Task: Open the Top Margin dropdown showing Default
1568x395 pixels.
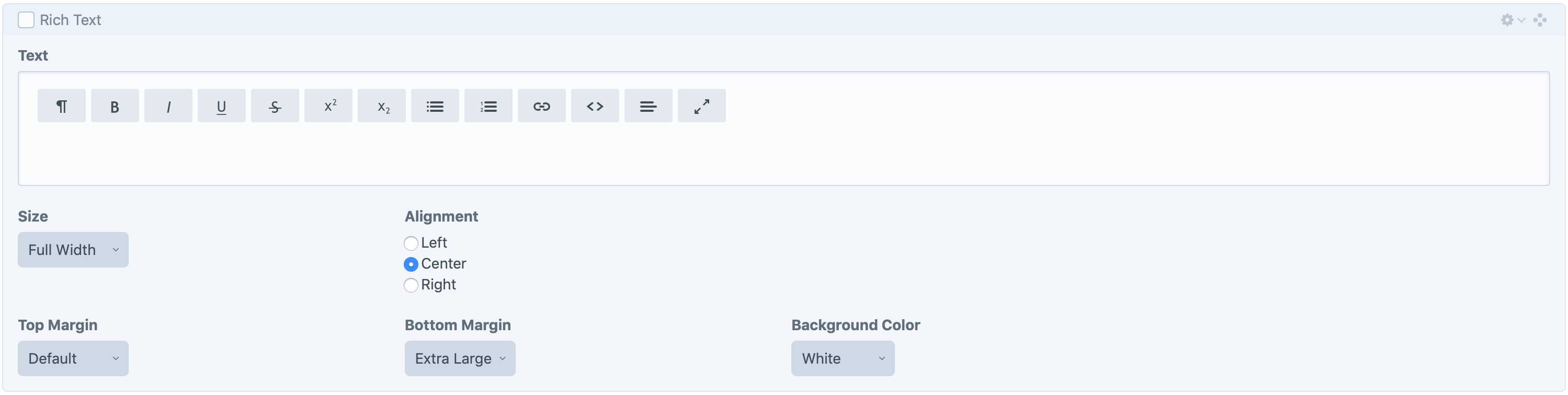Action: point(72,358)
